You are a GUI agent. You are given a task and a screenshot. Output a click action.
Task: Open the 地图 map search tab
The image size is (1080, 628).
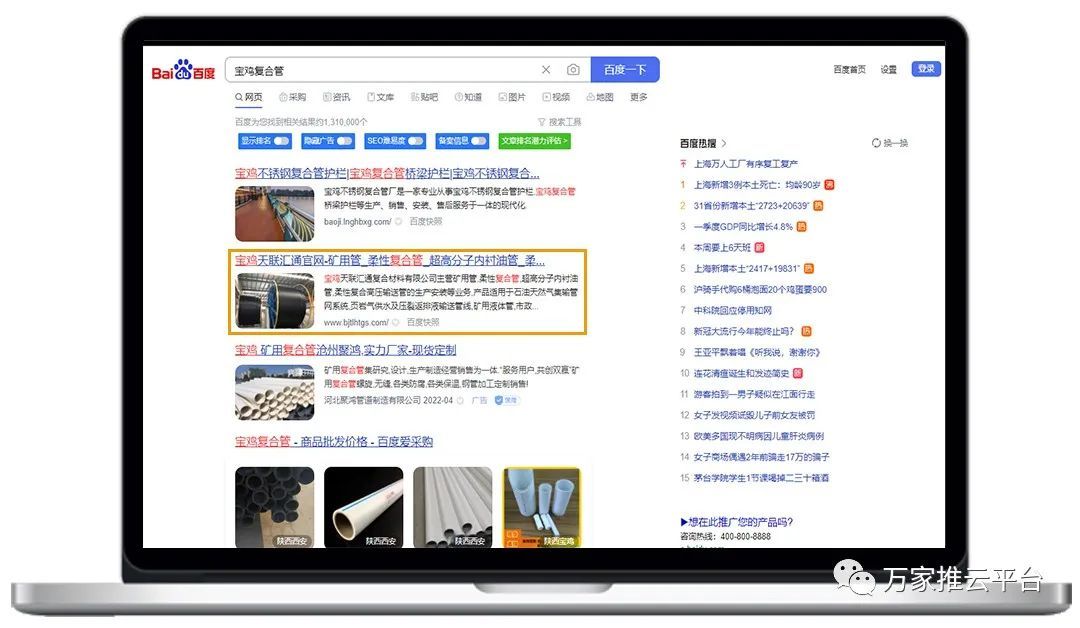(x=599, y=97)
